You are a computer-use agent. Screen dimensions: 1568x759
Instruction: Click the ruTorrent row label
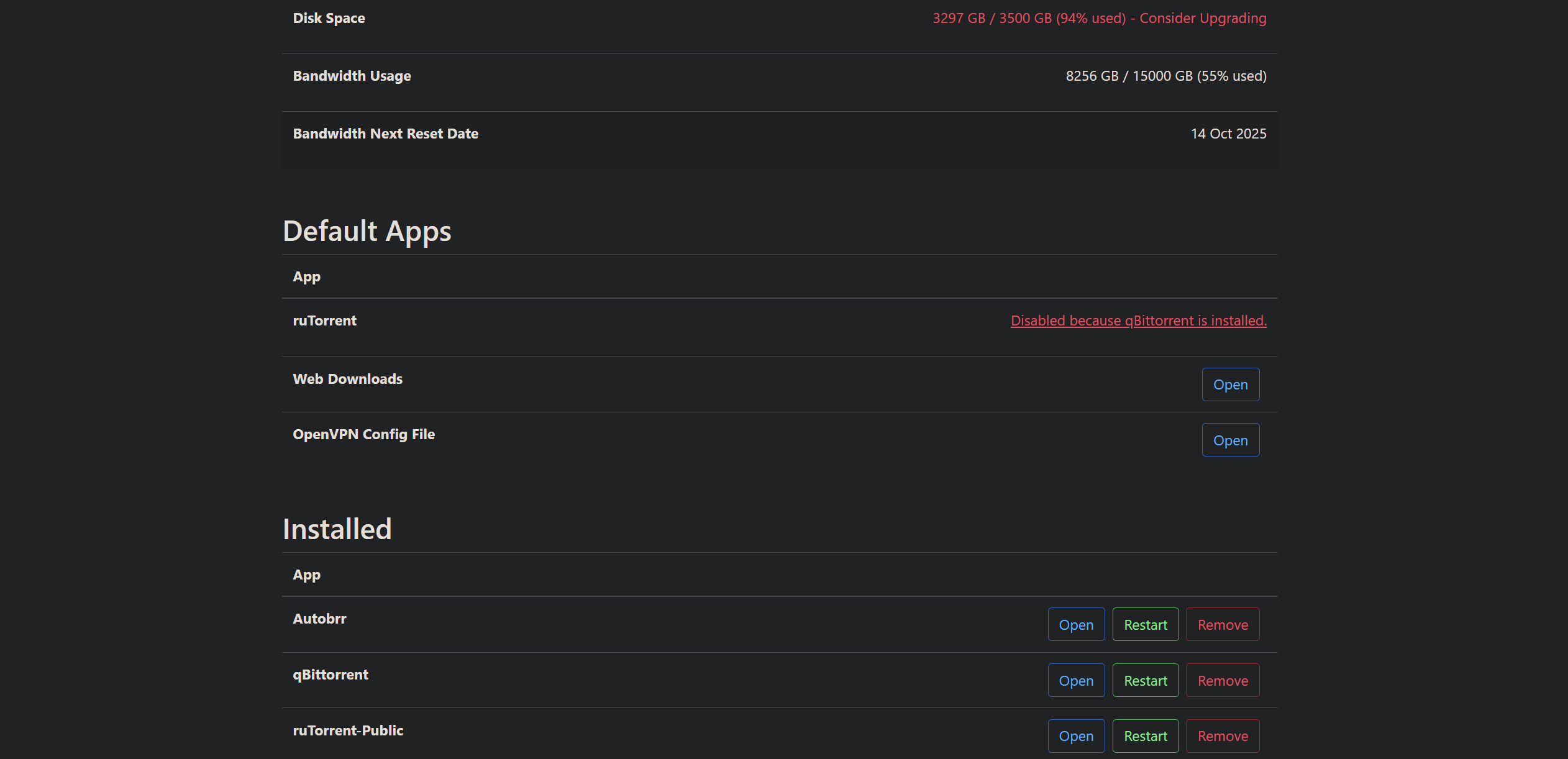324,320
